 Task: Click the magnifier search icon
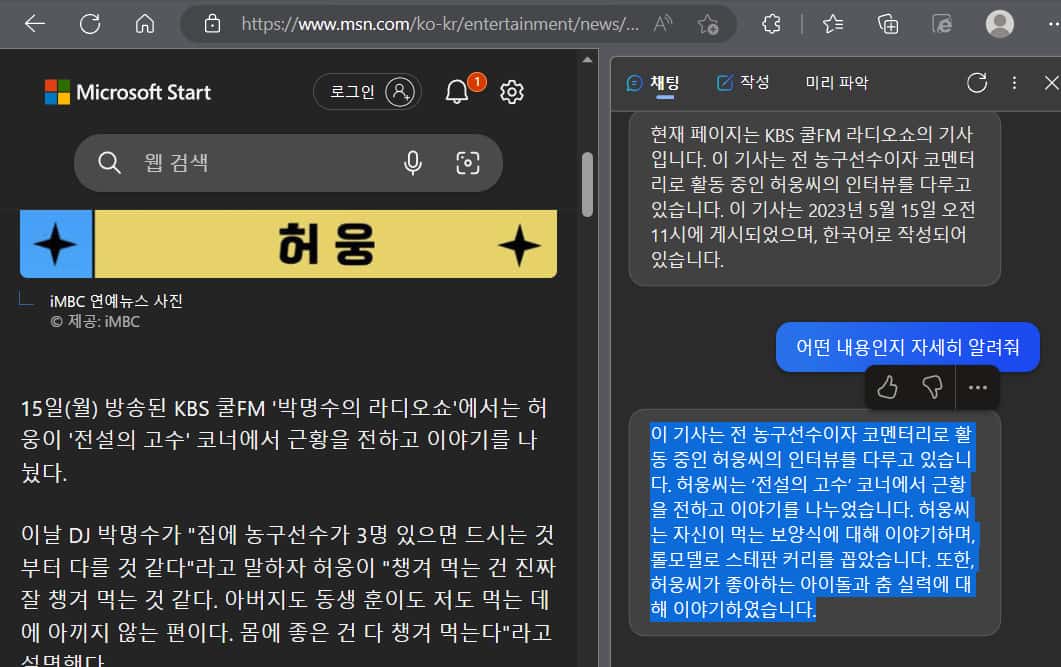pyautogui.click(x=109, y=163)
